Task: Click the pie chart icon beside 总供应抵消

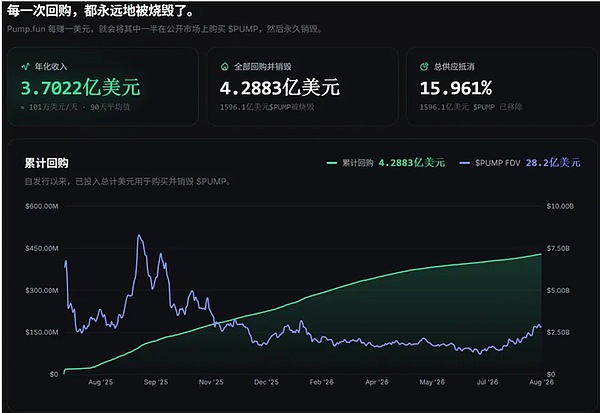Action: (424, 67)
